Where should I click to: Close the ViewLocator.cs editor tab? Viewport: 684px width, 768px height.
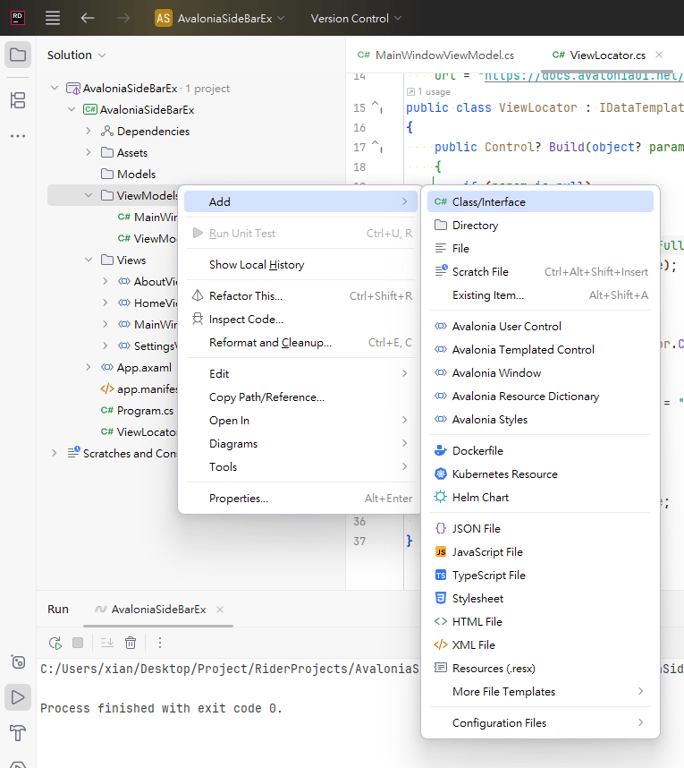pos(659,54)
